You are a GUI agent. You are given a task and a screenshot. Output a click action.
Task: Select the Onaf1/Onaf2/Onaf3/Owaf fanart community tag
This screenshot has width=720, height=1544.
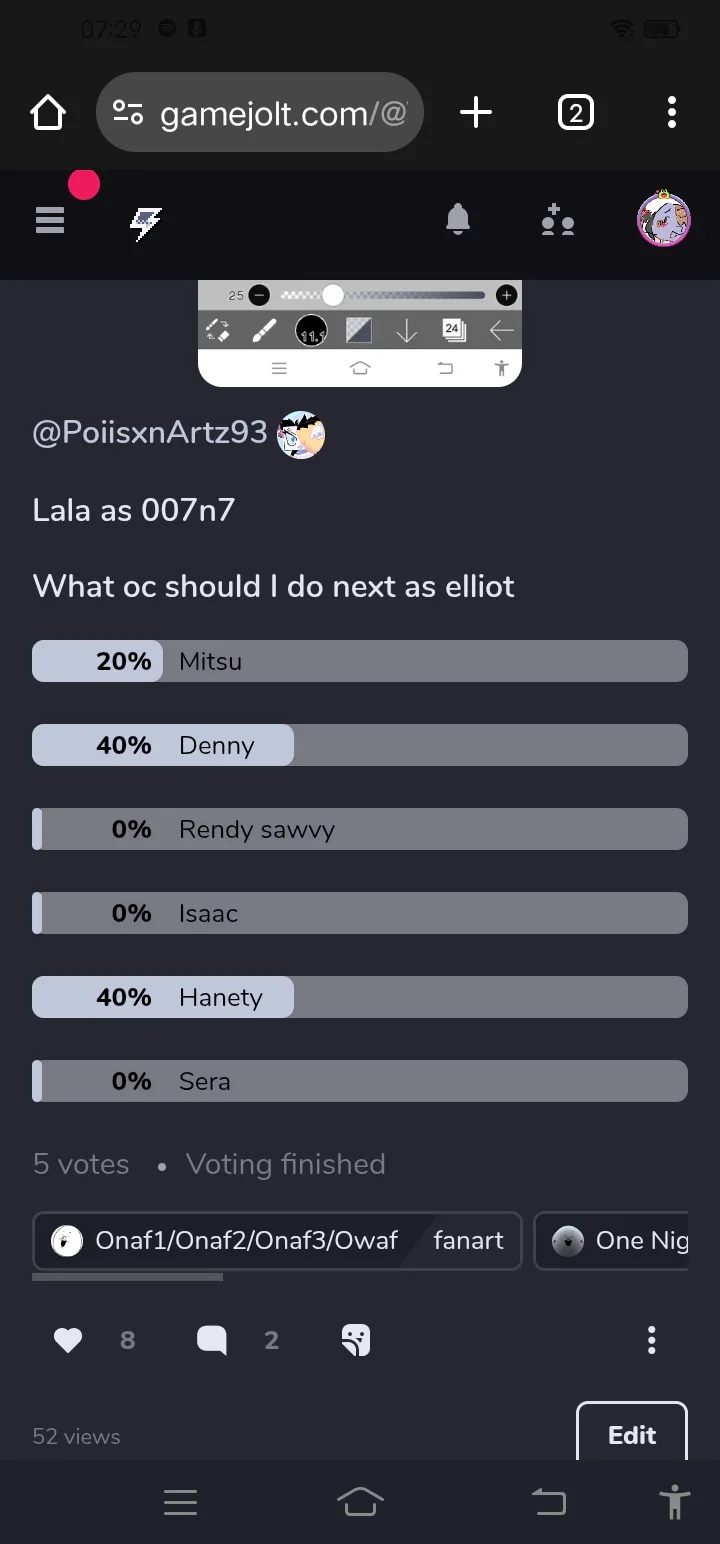tap(277, 1241)
